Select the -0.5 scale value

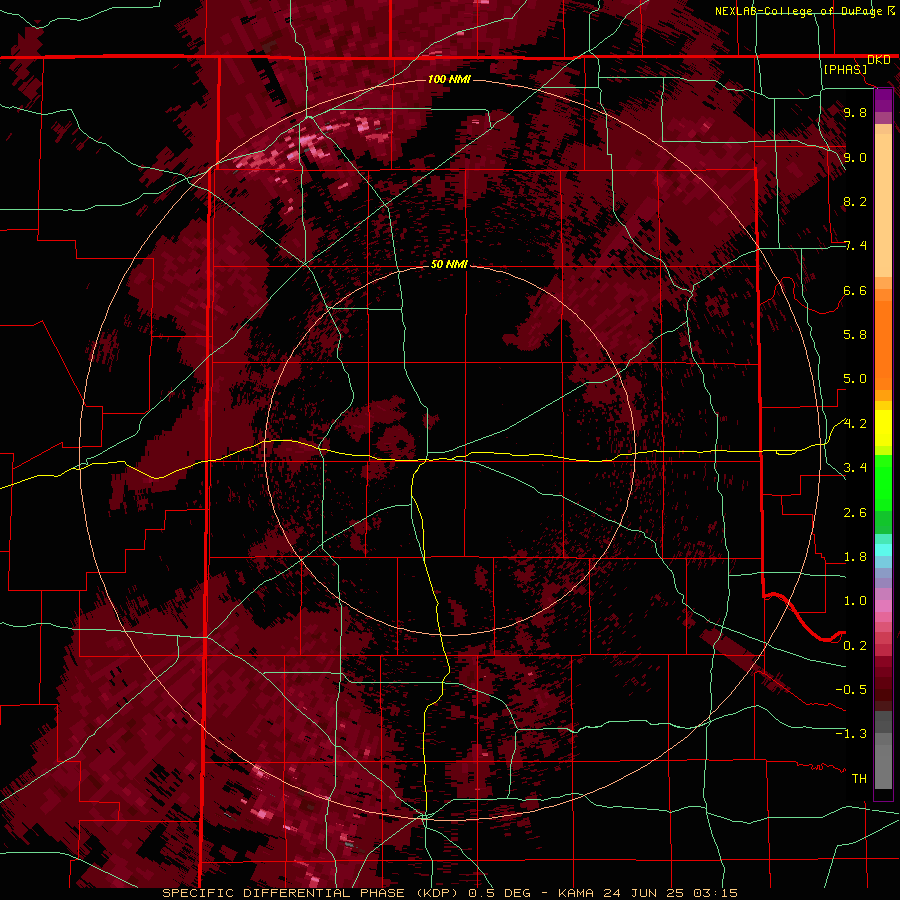[851, 690]
